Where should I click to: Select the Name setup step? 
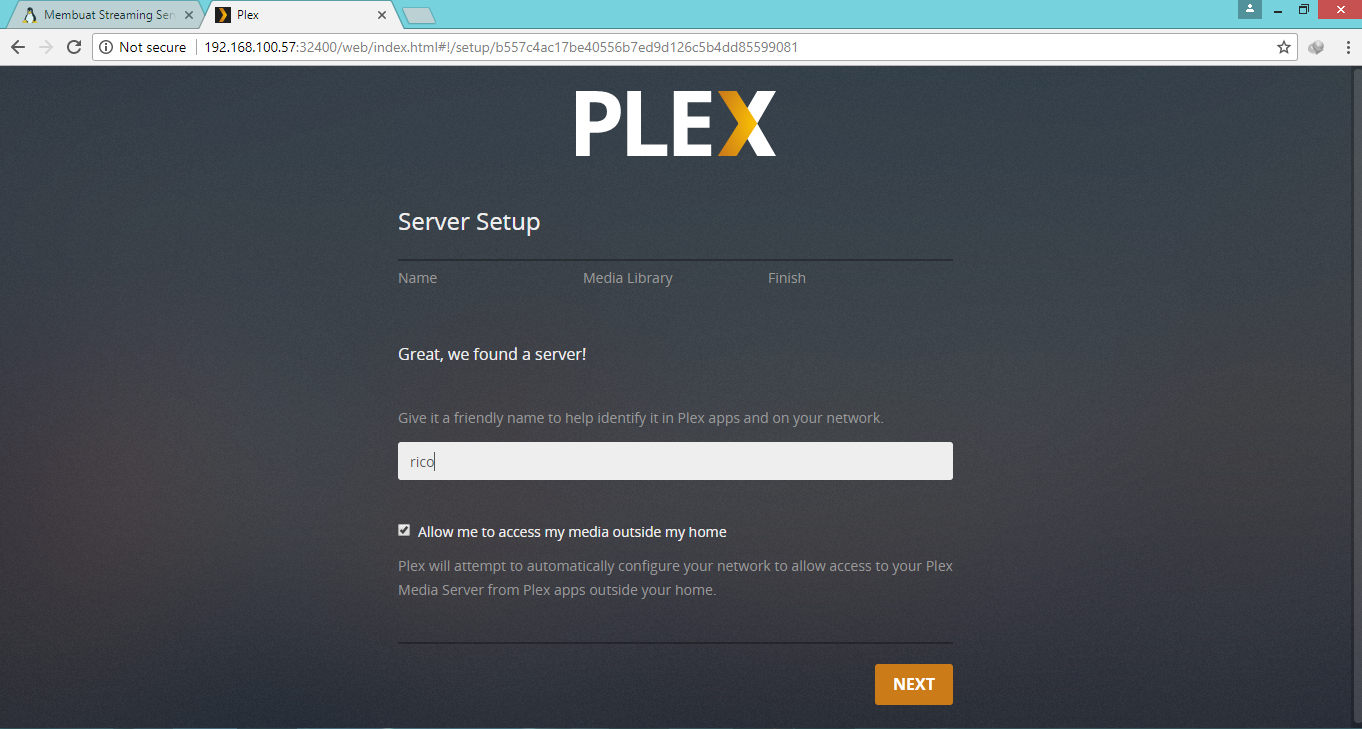[x=417, y=278]
